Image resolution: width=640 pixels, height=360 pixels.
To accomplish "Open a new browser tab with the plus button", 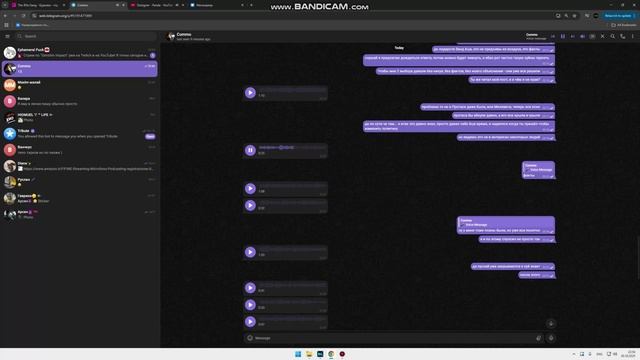I will click(x=251, y=5).
